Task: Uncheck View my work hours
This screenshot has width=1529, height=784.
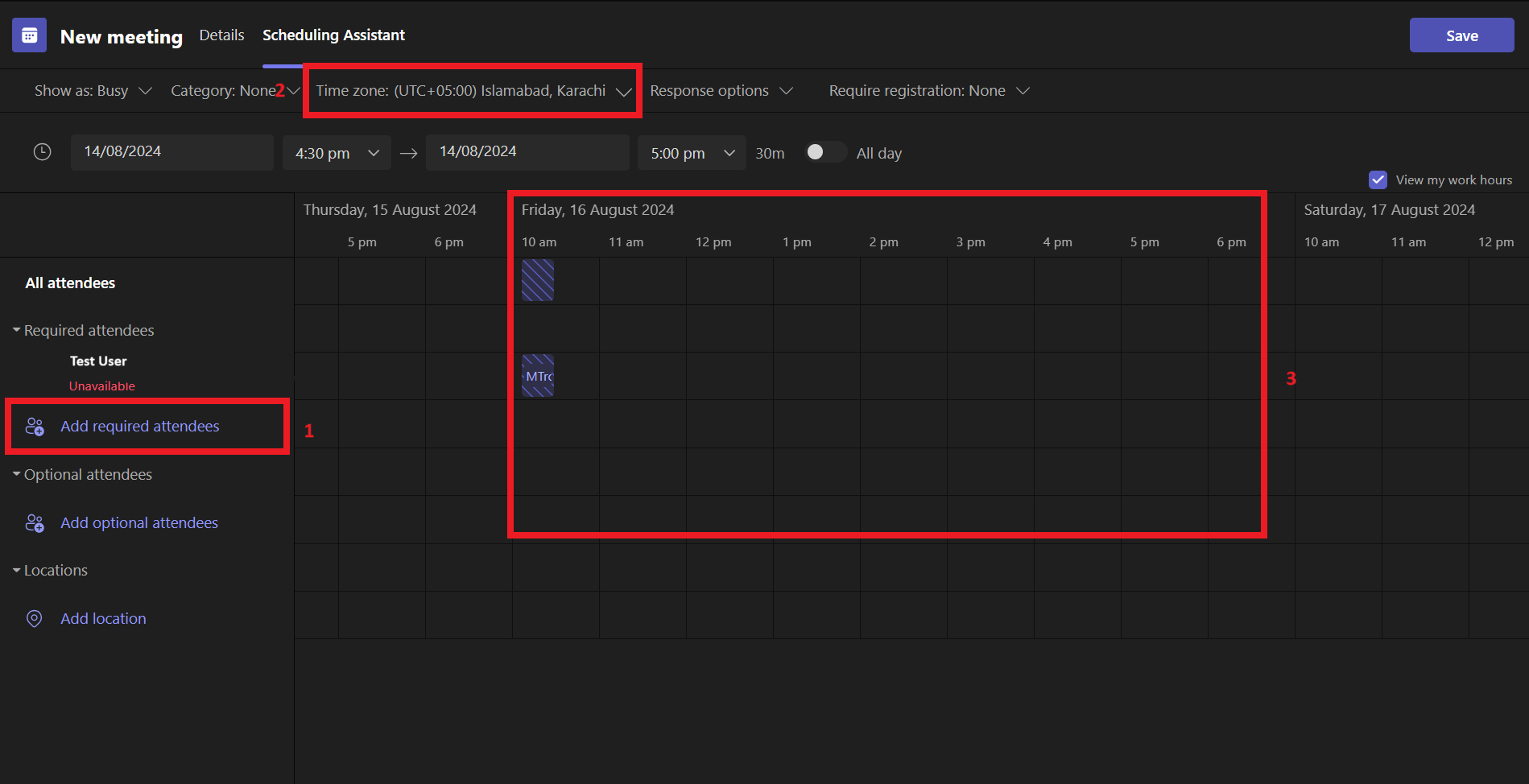Action: [x=1378, y=179]
